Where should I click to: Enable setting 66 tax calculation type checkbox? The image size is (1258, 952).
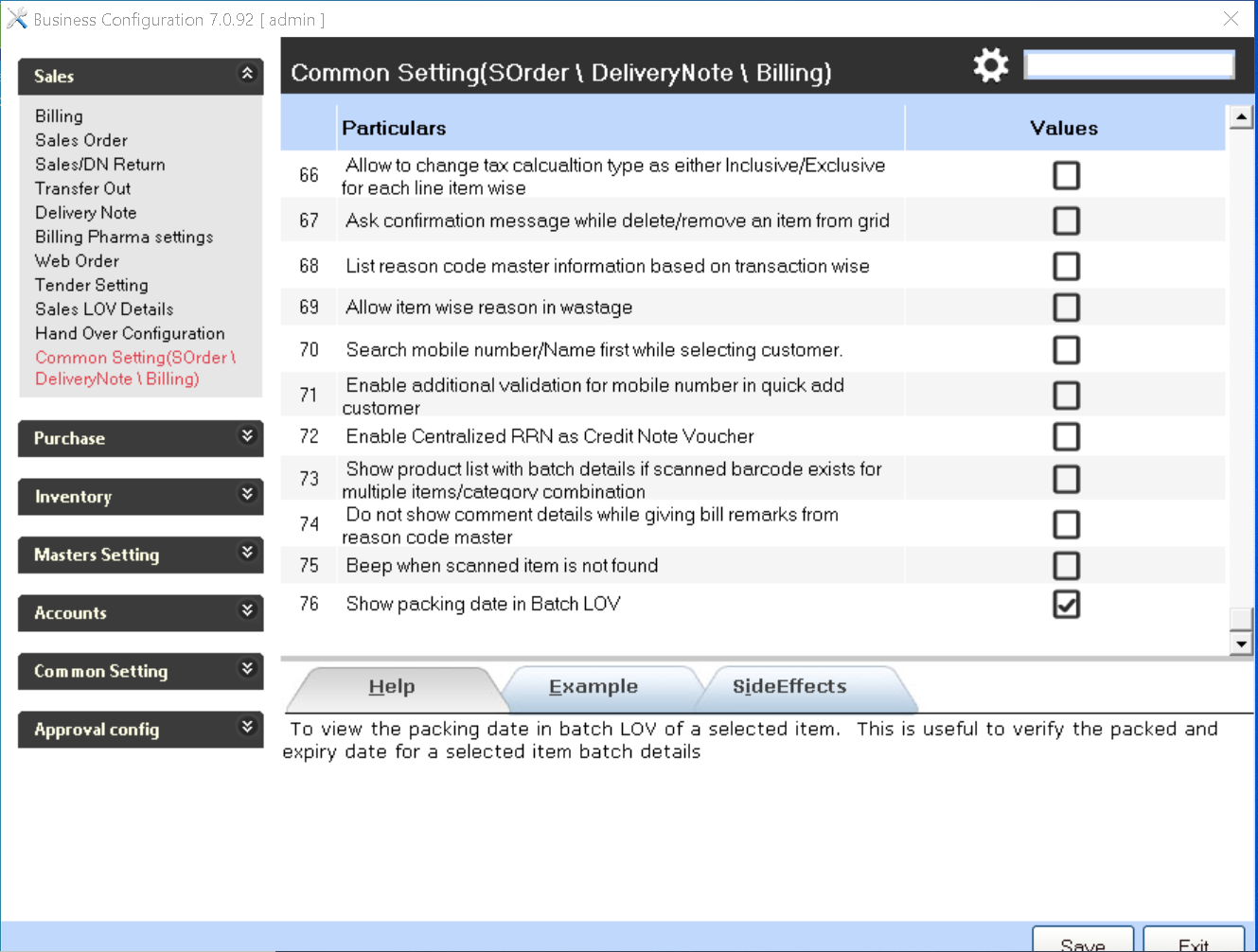(x=1066, y=175)
